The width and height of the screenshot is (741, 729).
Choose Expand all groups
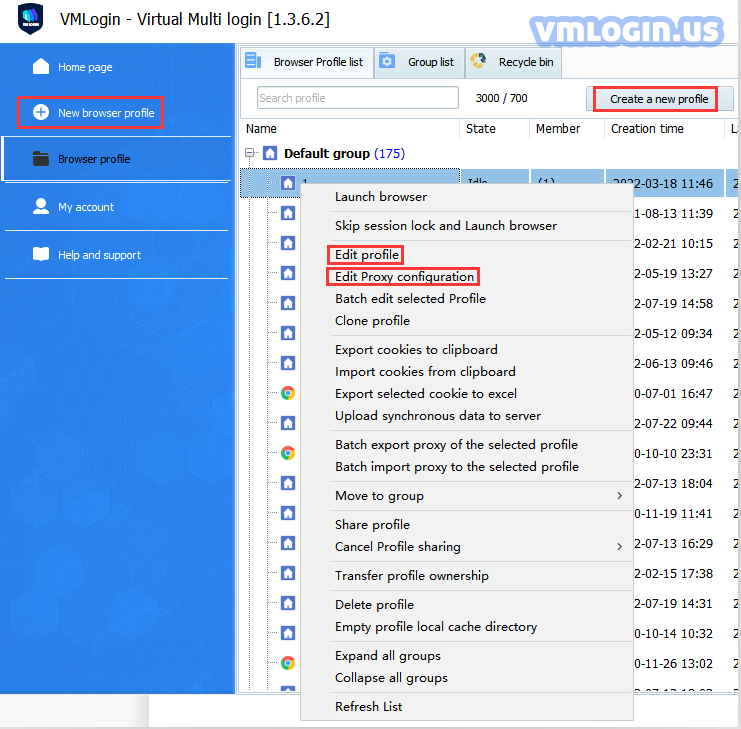(467, 656)
